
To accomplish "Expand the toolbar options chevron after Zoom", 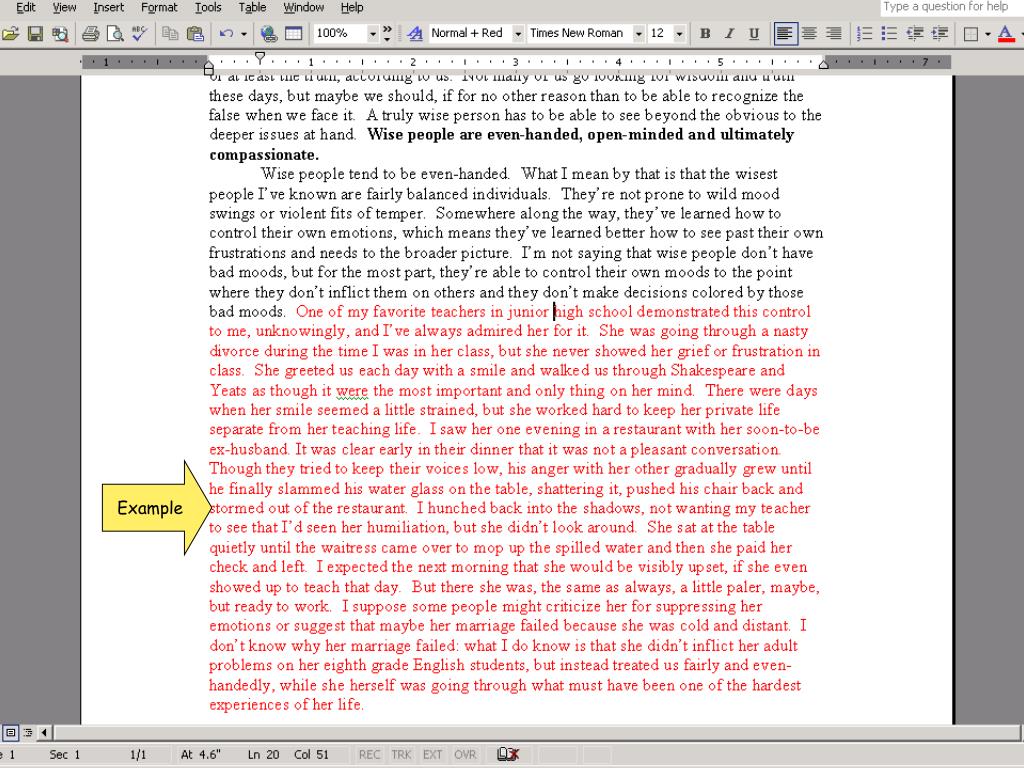I will pos(387,33).
